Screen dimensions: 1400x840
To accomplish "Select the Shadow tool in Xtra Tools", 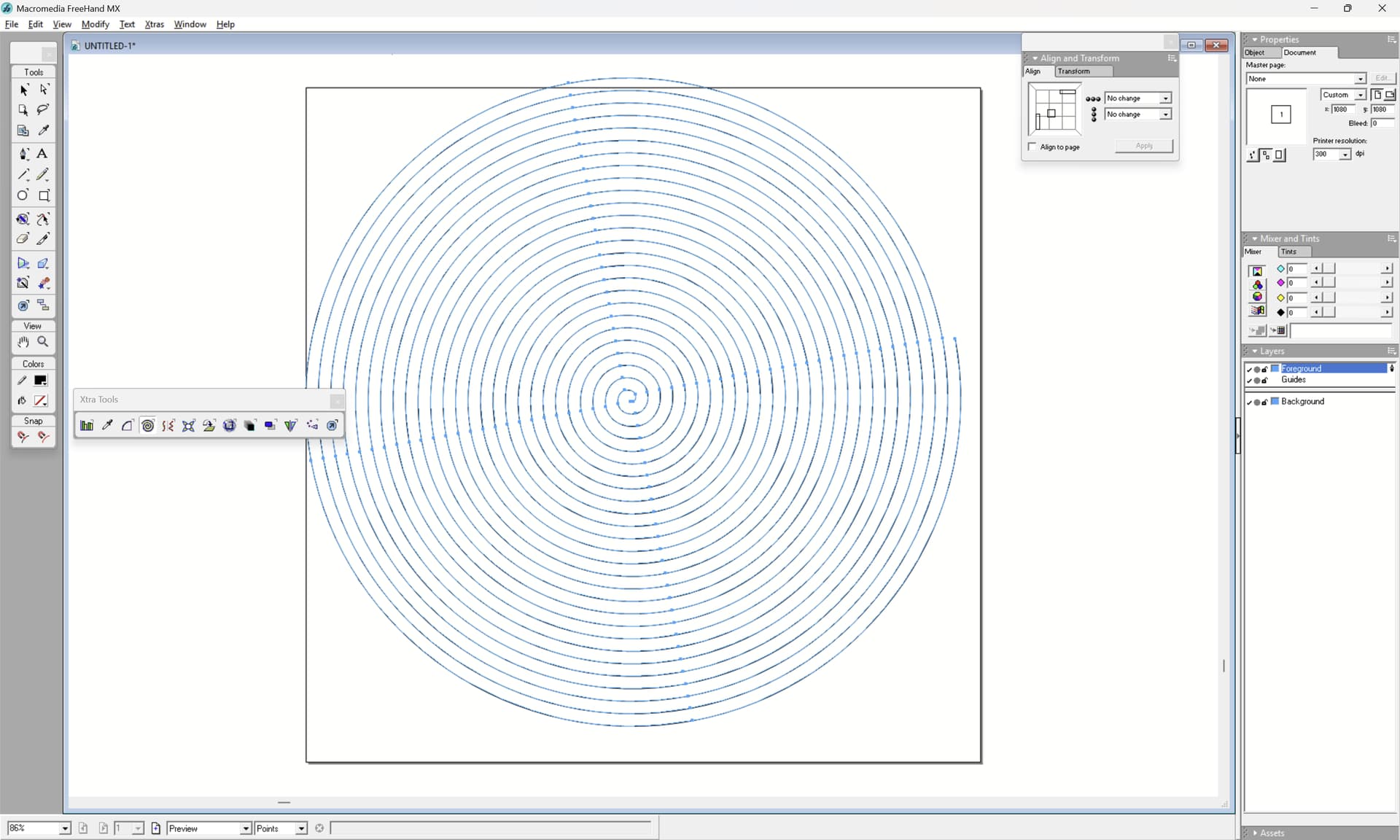I will coord(271,426).
